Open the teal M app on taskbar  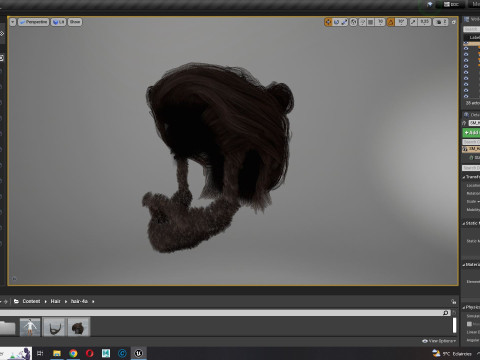click(106, 353)
